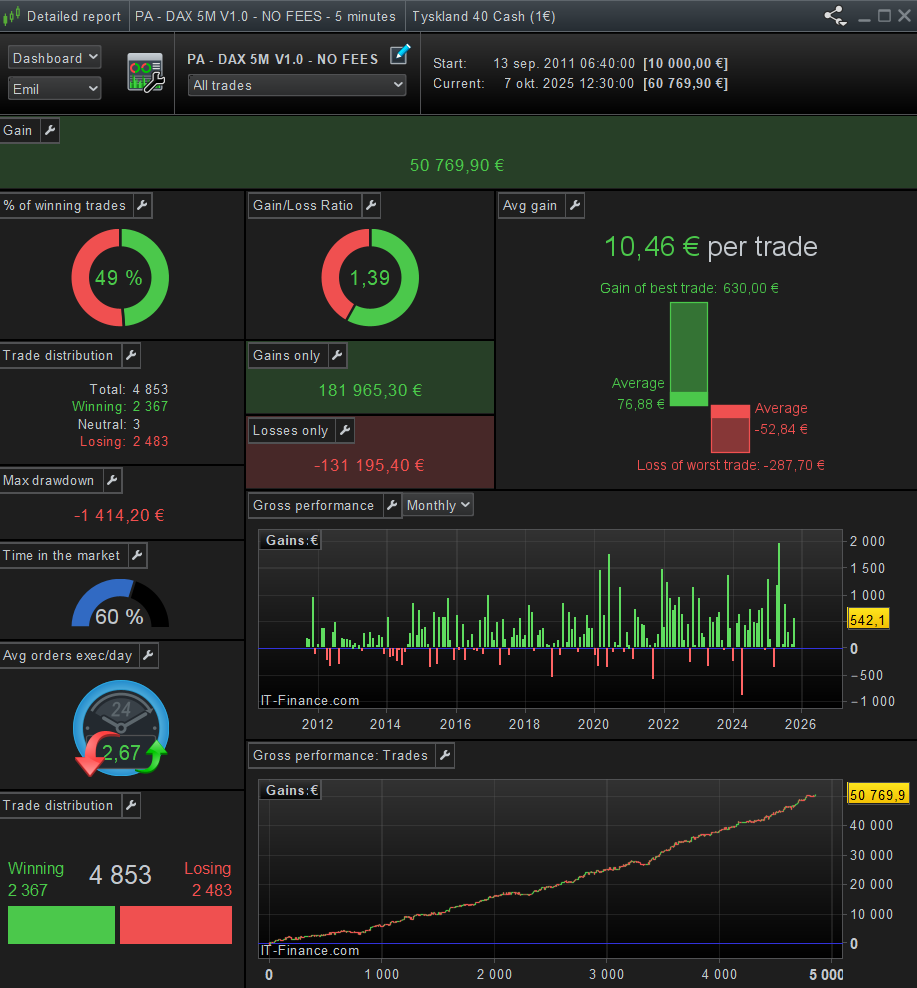
Task: Click the wrench beside Gain/Loss Ratio
Action: click(x=370, y=205)
